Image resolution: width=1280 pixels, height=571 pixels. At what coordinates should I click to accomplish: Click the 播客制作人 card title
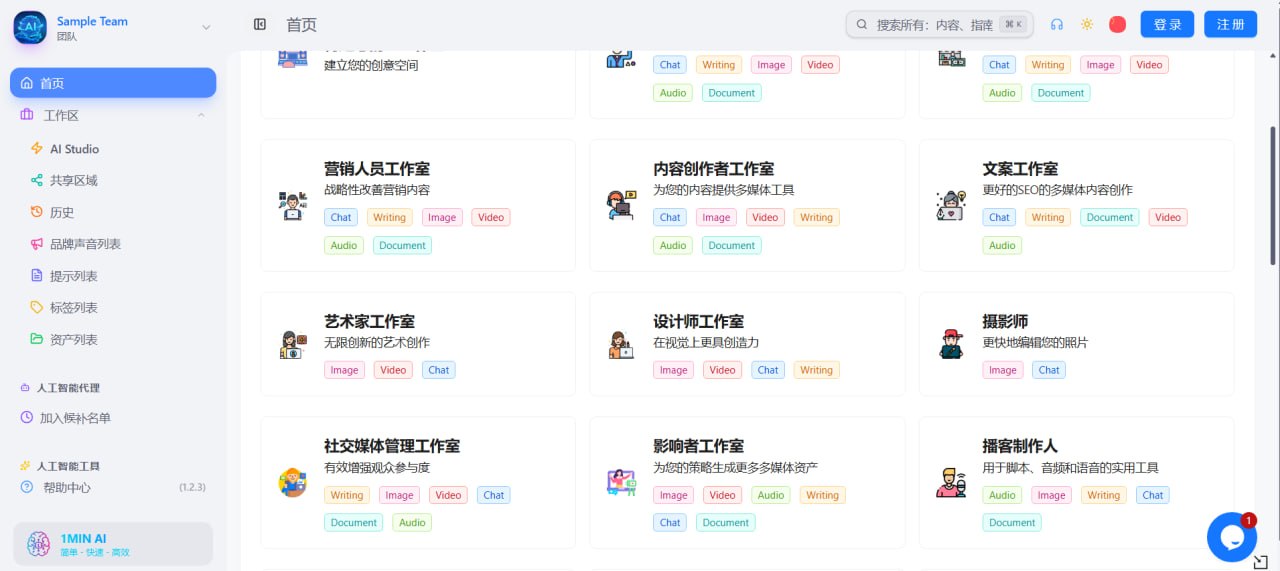pyautogui.click(x=1020, y=446)
